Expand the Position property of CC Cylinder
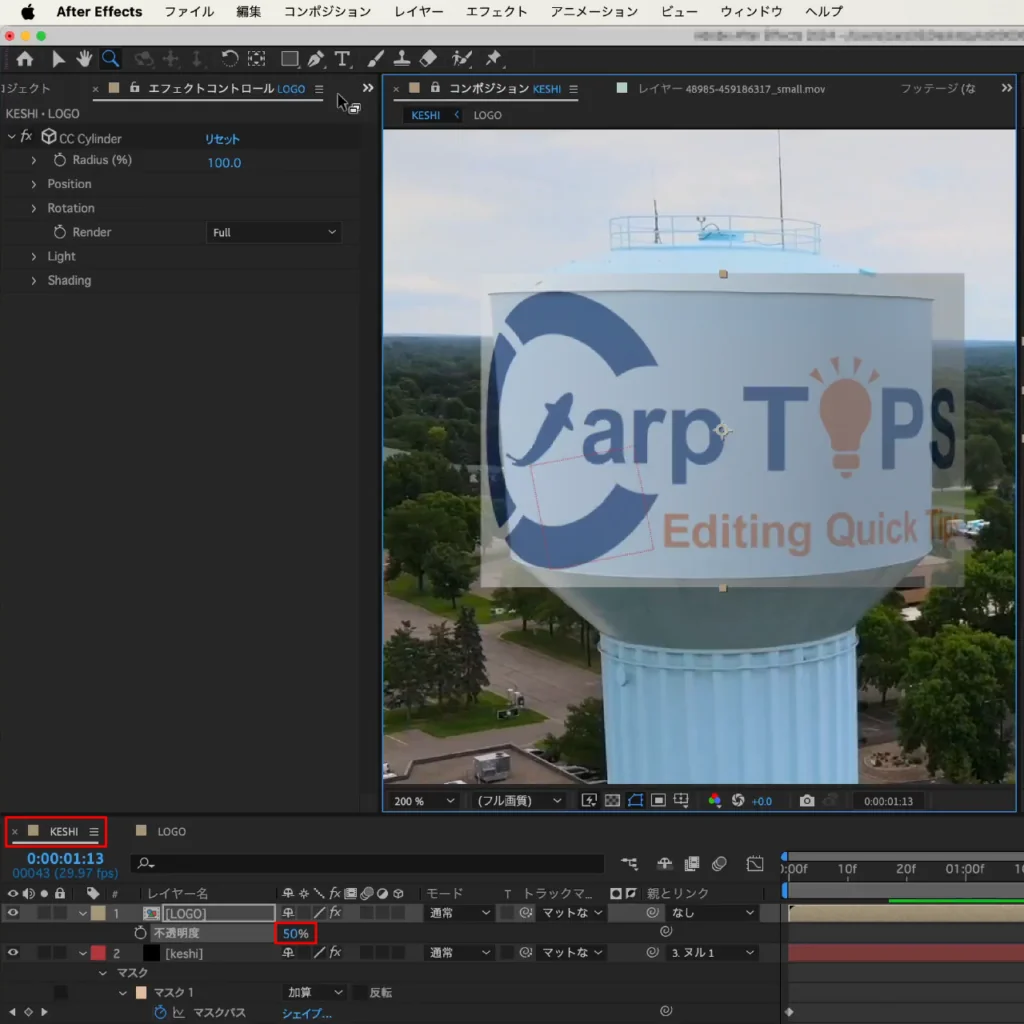The height and width of the screenshot is (1024, 1024). pos(34,184)
